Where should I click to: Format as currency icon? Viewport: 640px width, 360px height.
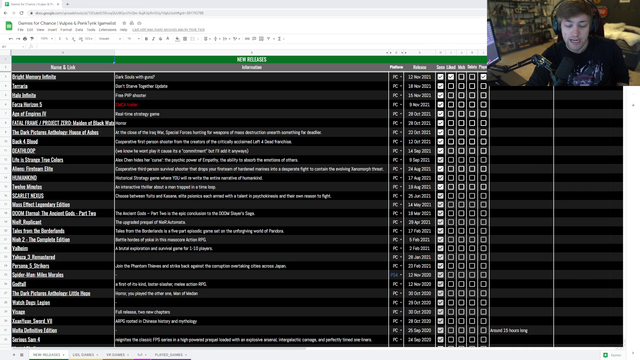pyautogui.click(x=60, y=39)
